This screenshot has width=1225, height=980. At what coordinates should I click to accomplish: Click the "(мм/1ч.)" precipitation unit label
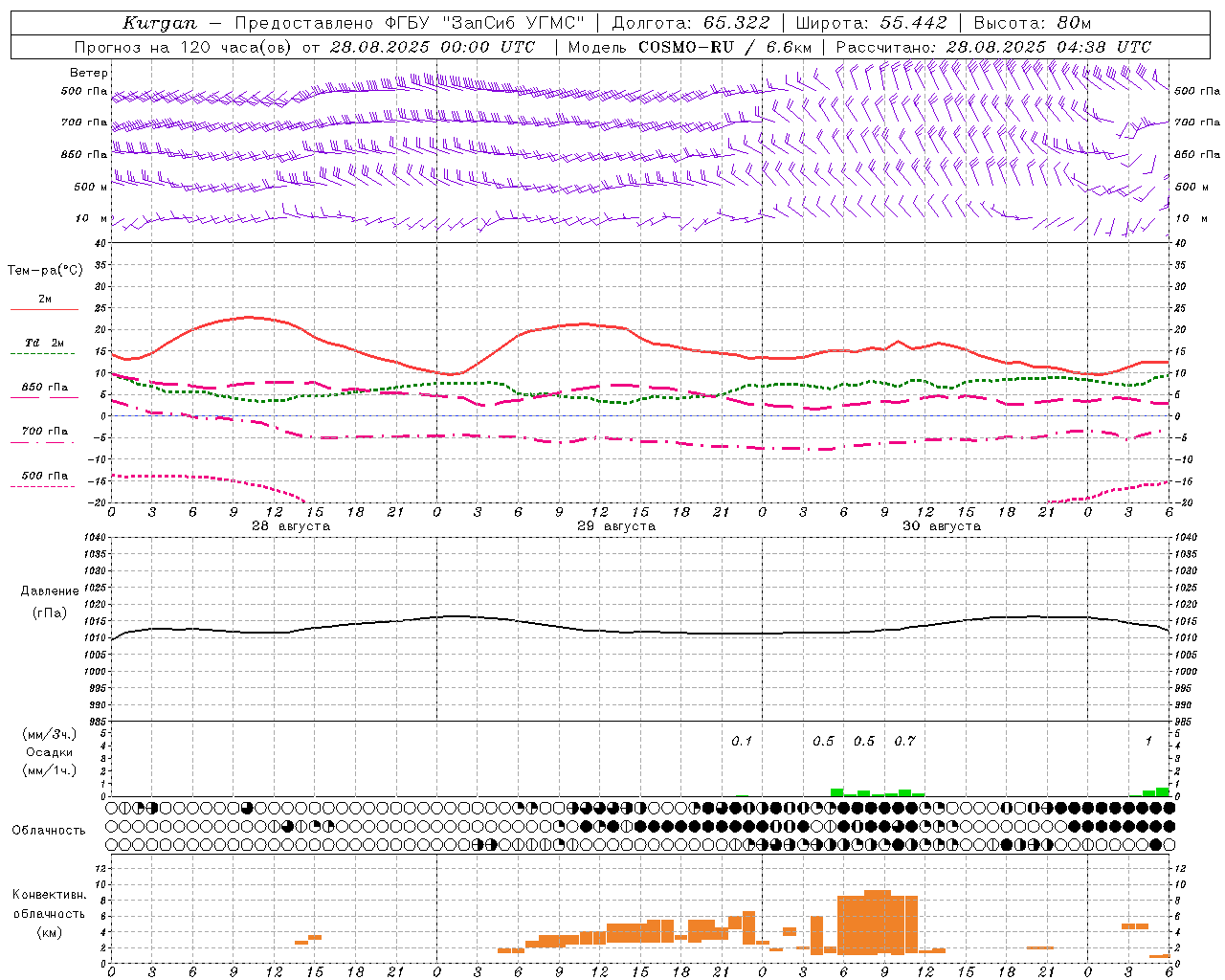pos(50,770)
